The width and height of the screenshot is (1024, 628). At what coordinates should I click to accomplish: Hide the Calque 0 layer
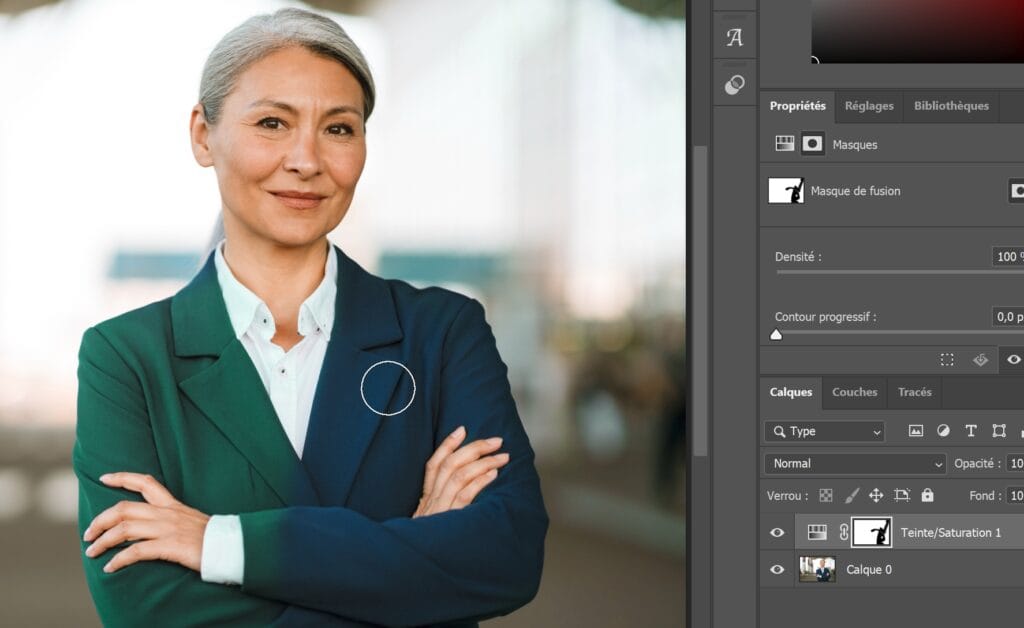pos(777,570)
